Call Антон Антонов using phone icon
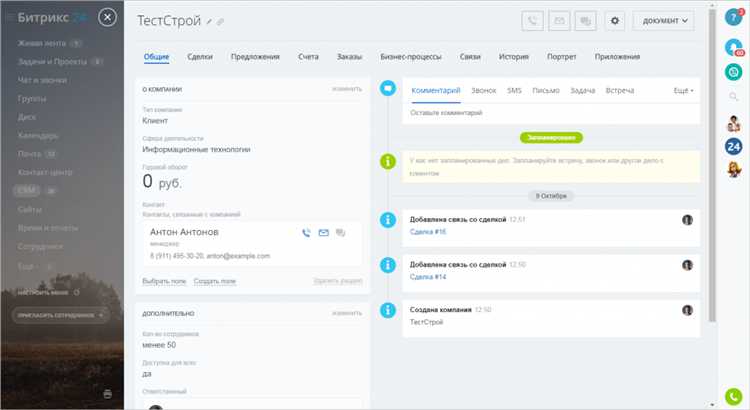 [306, 233]
